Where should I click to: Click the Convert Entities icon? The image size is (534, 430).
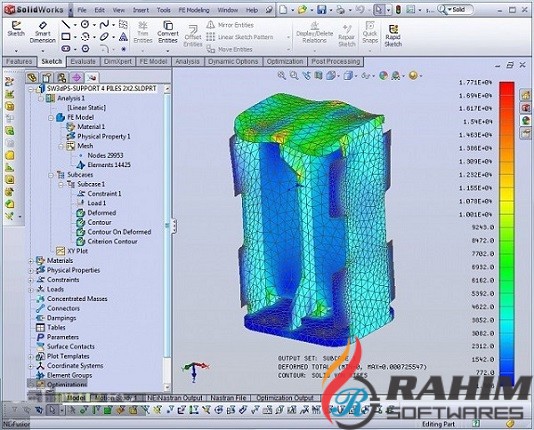(168, 32)
